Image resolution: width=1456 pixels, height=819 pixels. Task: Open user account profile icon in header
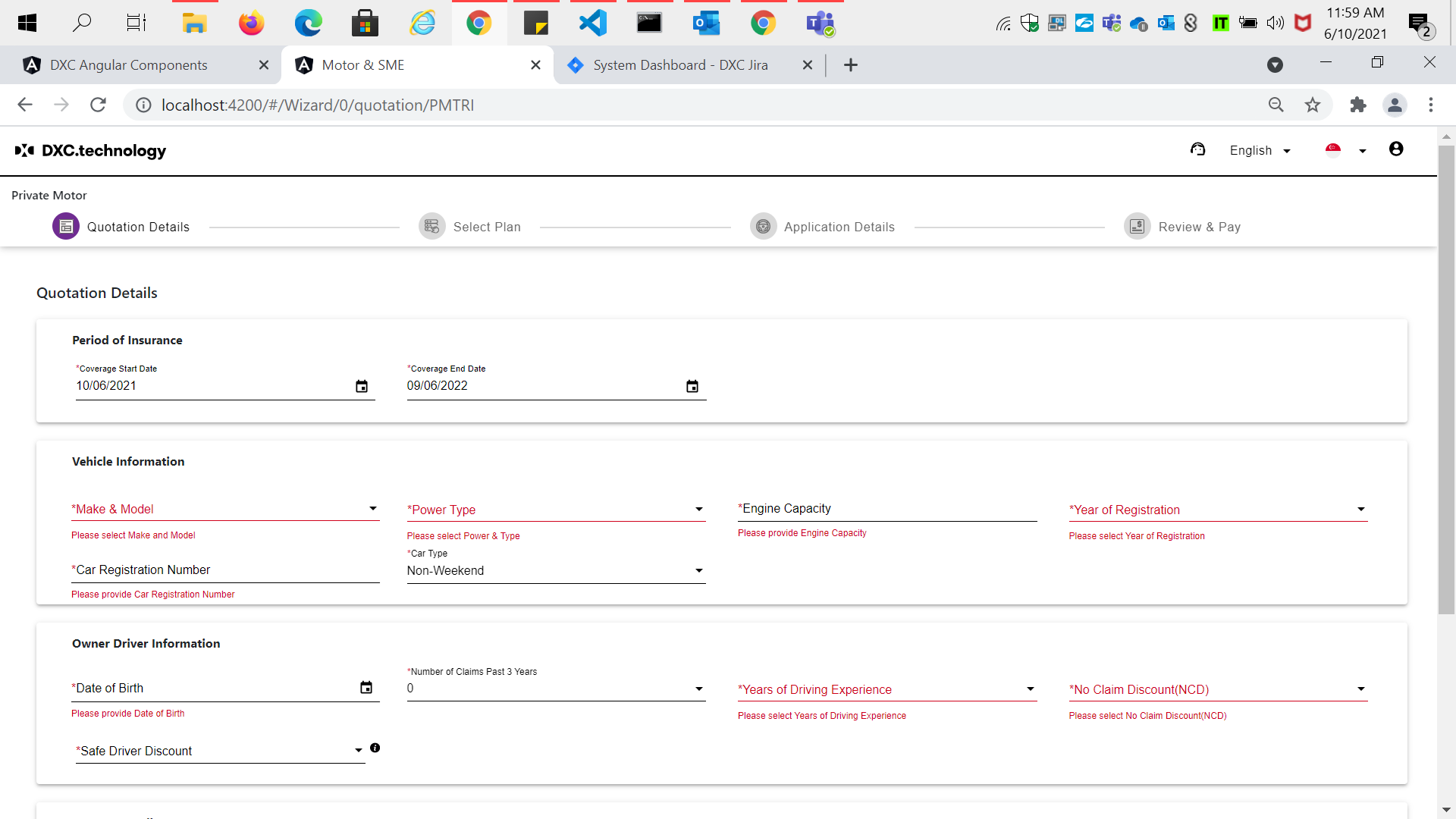(x=1396, y=149)
